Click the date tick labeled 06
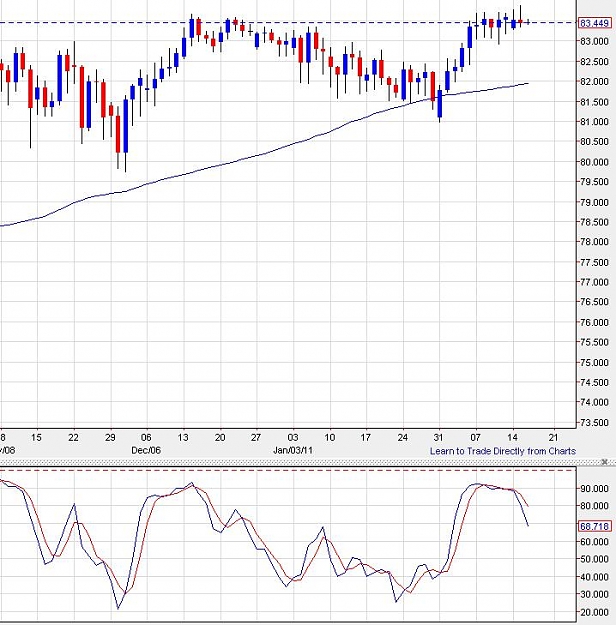Image resolution: width=616 pixels, height=625 pixels. [146, 438]
